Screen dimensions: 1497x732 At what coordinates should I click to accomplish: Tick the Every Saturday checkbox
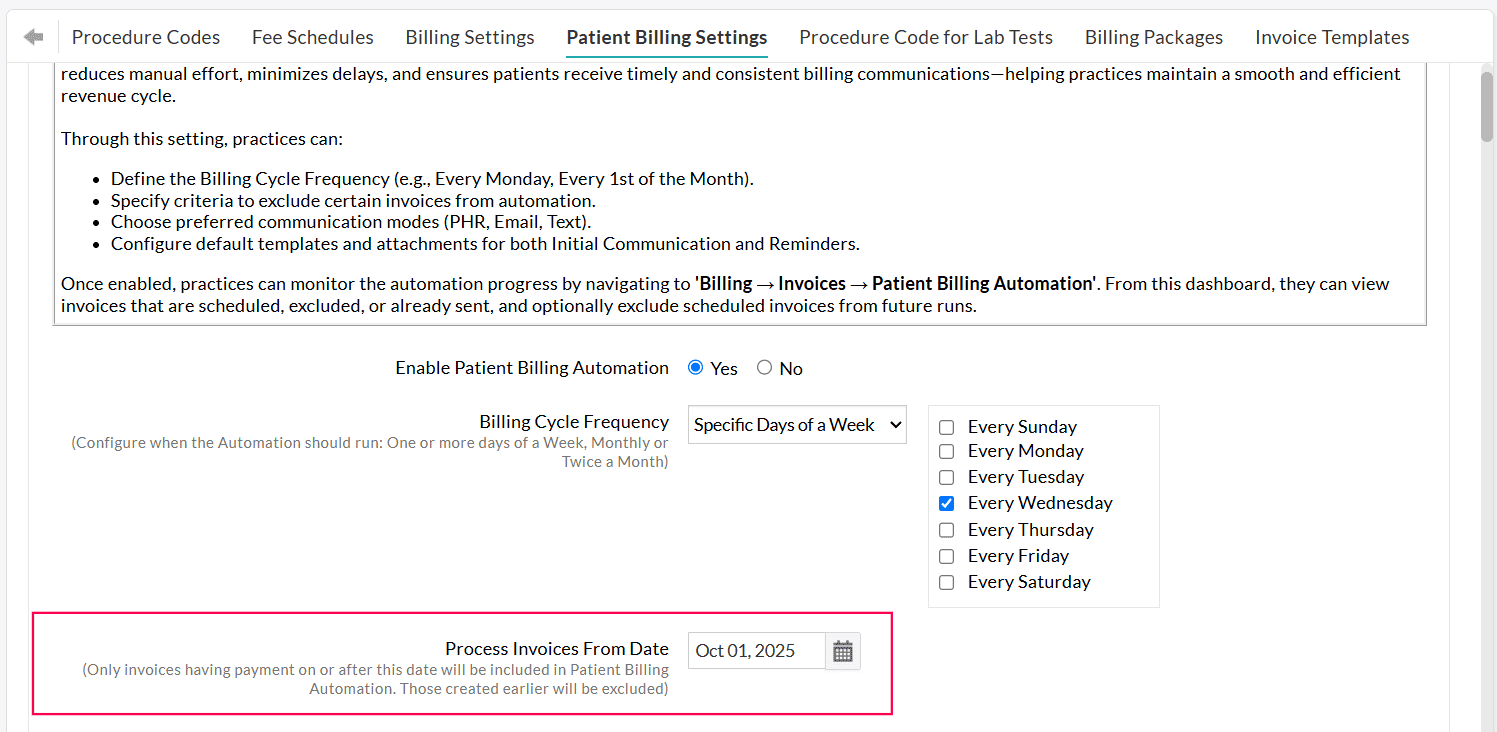pos(947,582)
